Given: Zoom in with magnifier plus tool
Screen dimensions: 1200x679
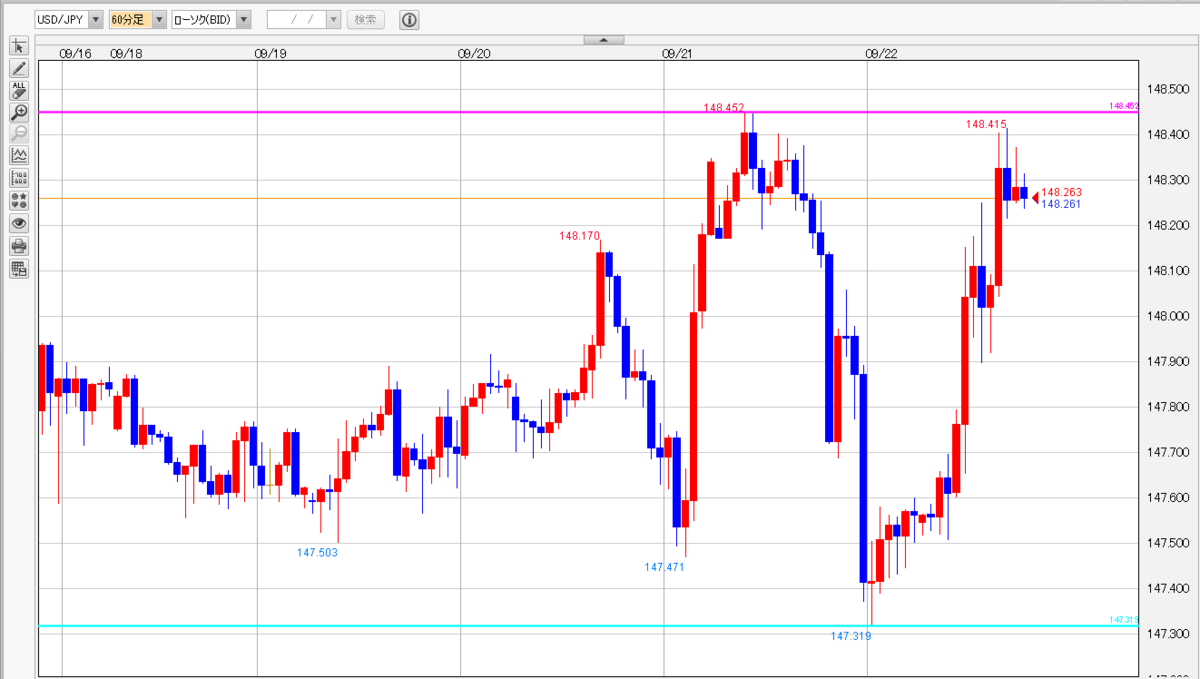Looking at the screenshot, I should 19,112.
